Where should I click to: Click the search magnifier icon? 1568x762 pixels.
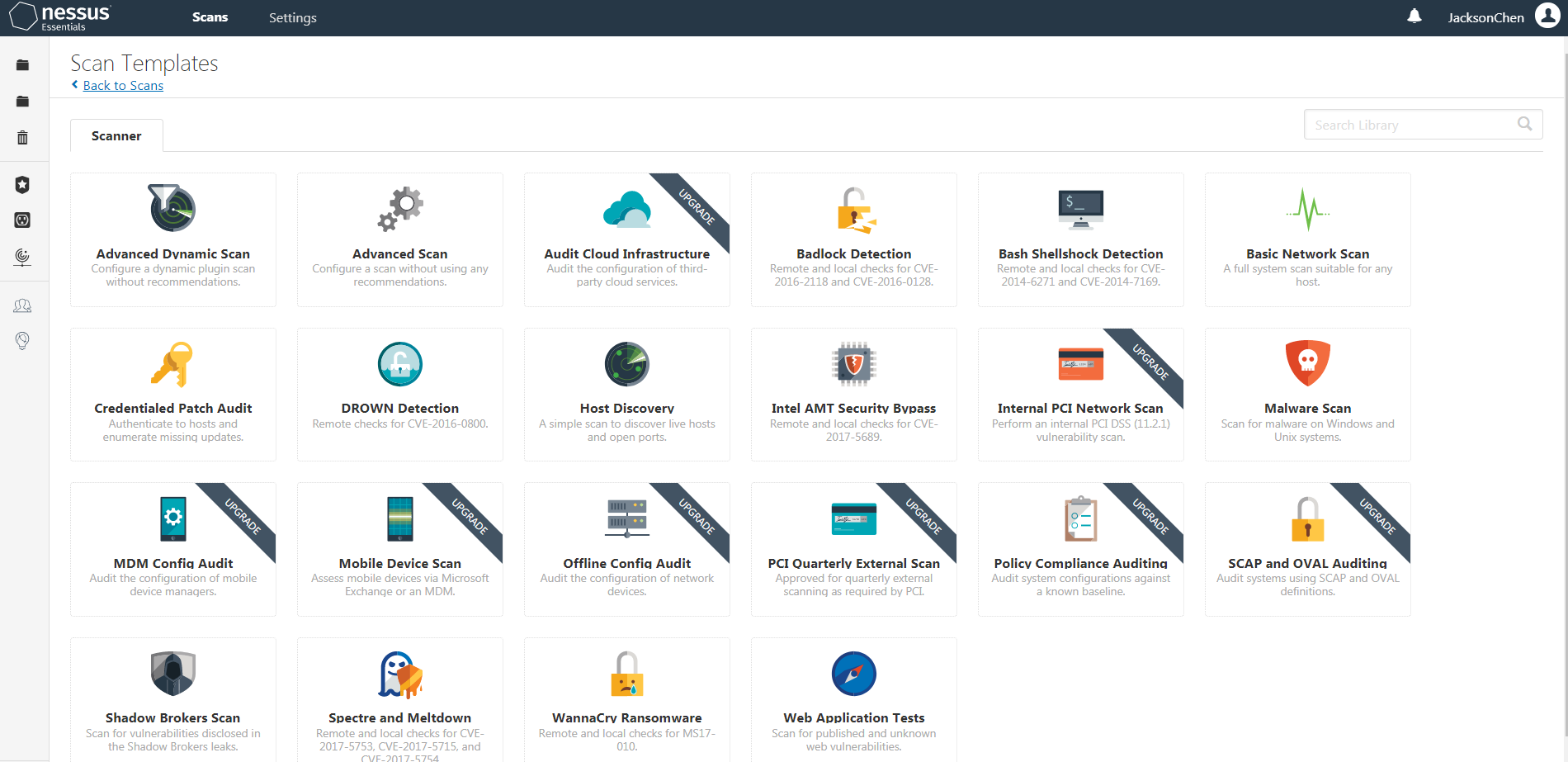tap(1525, 124)
